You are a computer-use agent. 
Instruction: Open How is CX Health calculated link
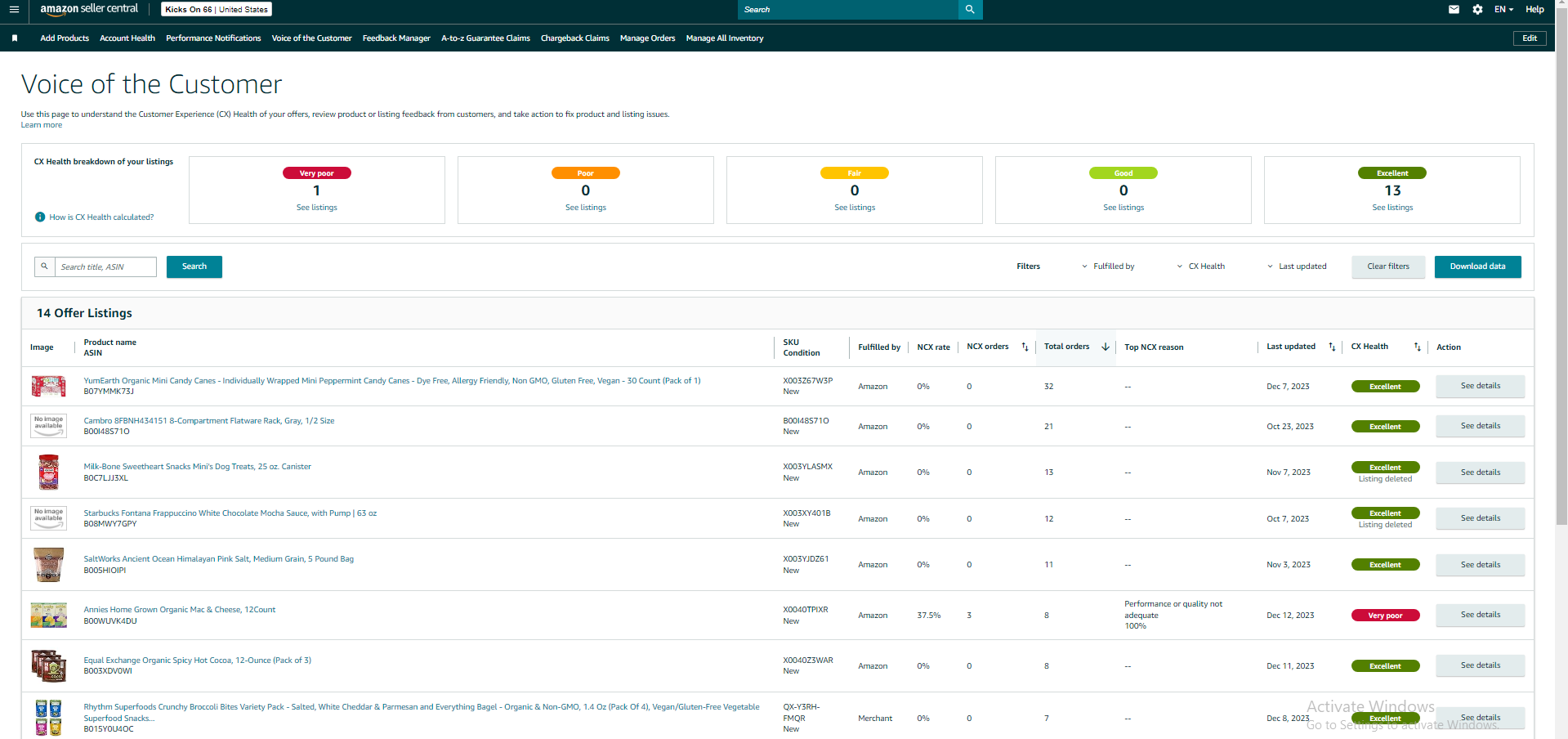coord(101,217)
